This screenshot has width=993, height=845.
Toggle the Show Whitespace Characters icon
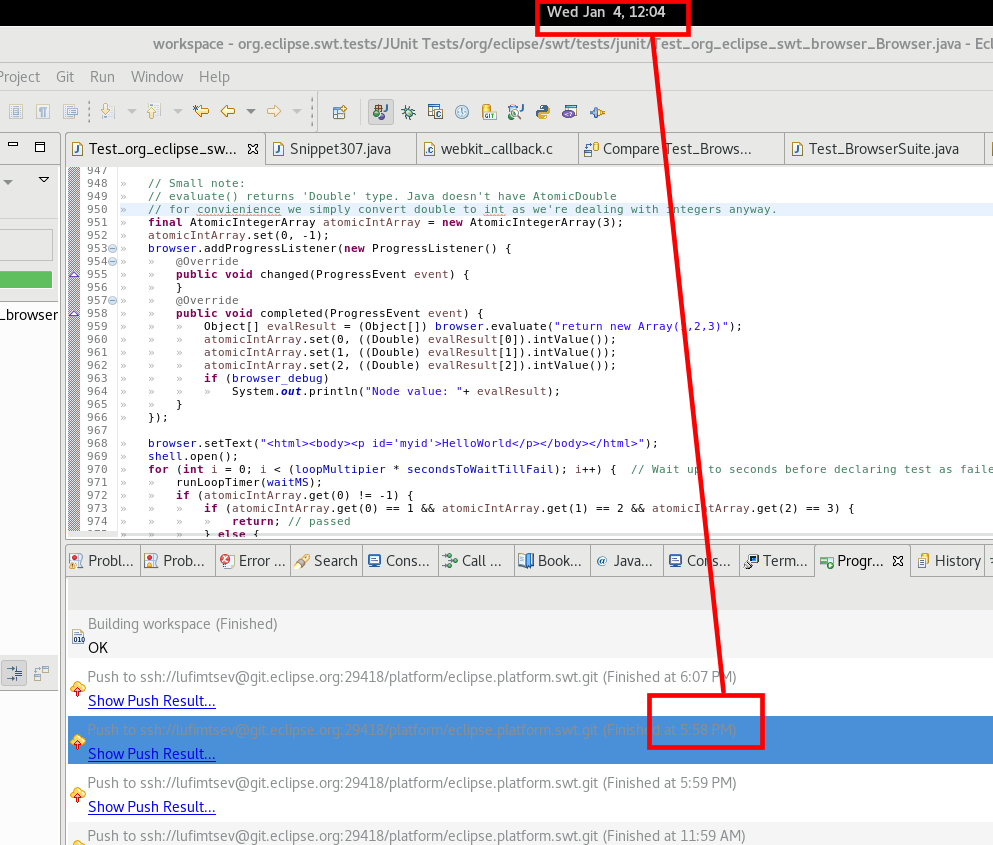click(41, 111)
